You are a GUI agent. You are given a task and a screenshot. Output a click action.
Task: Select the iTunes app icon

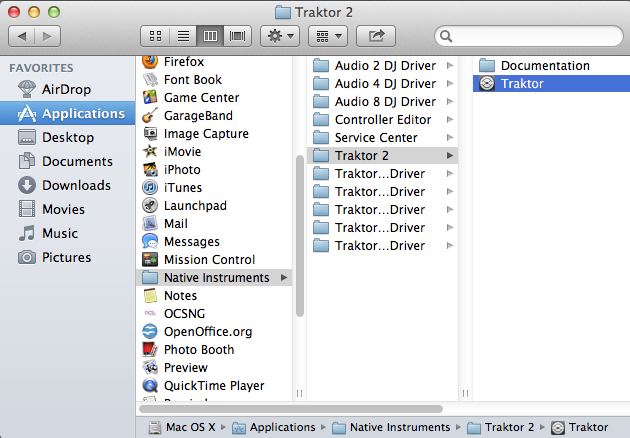[x=150, y=187]
